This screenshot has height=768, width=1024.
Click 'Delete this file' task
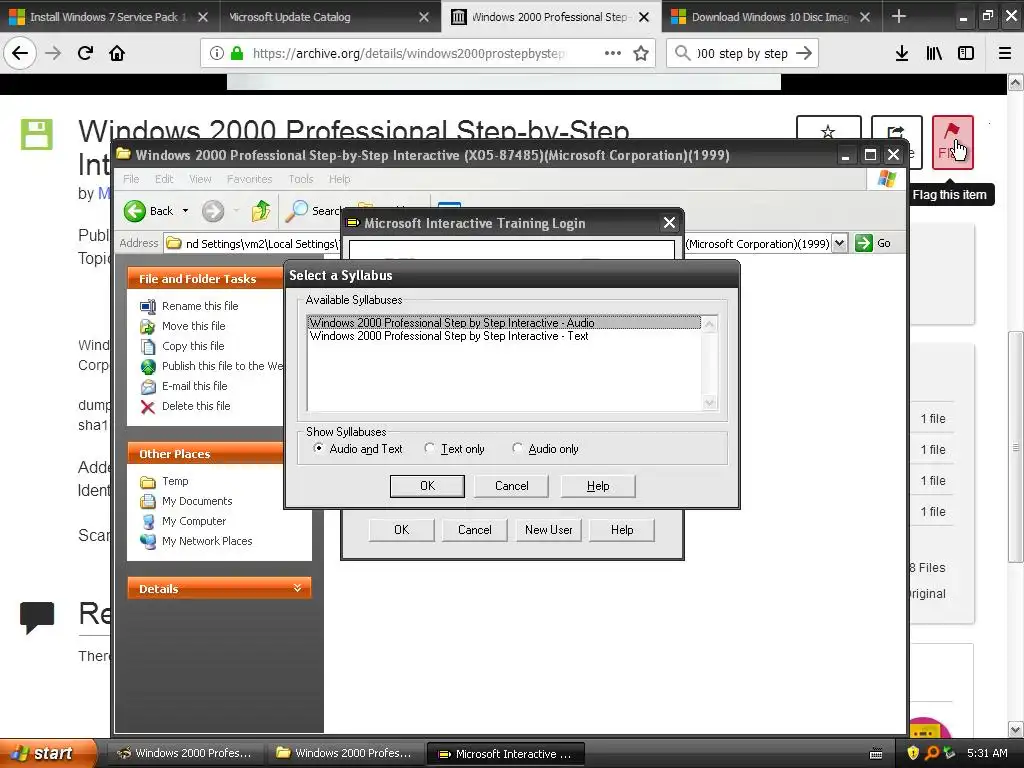[196, 406]
